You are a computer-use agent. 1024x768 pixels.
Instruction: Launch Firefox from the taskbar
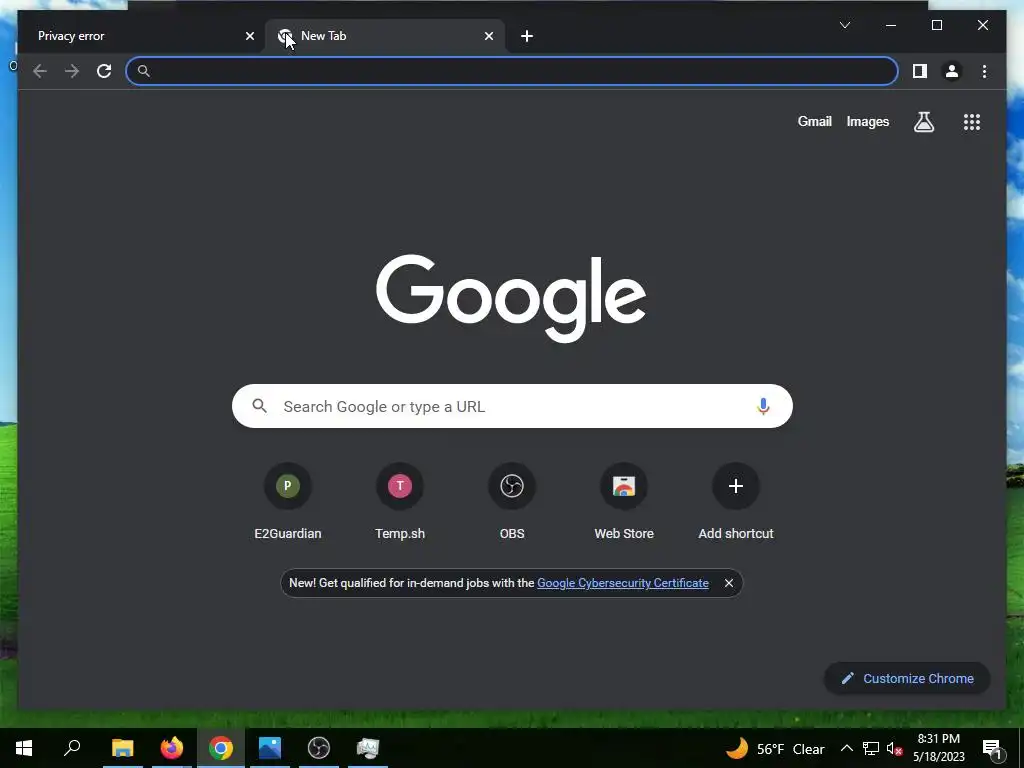pyautogui.click(x=172, y=748)
